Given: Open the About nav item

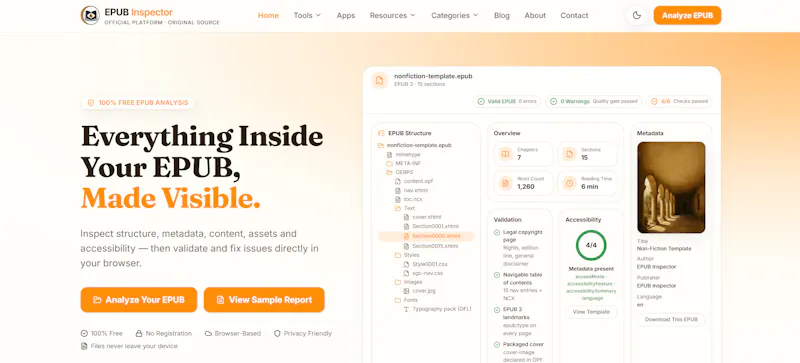Looking at the screenshot, I should tap(535, 15).
